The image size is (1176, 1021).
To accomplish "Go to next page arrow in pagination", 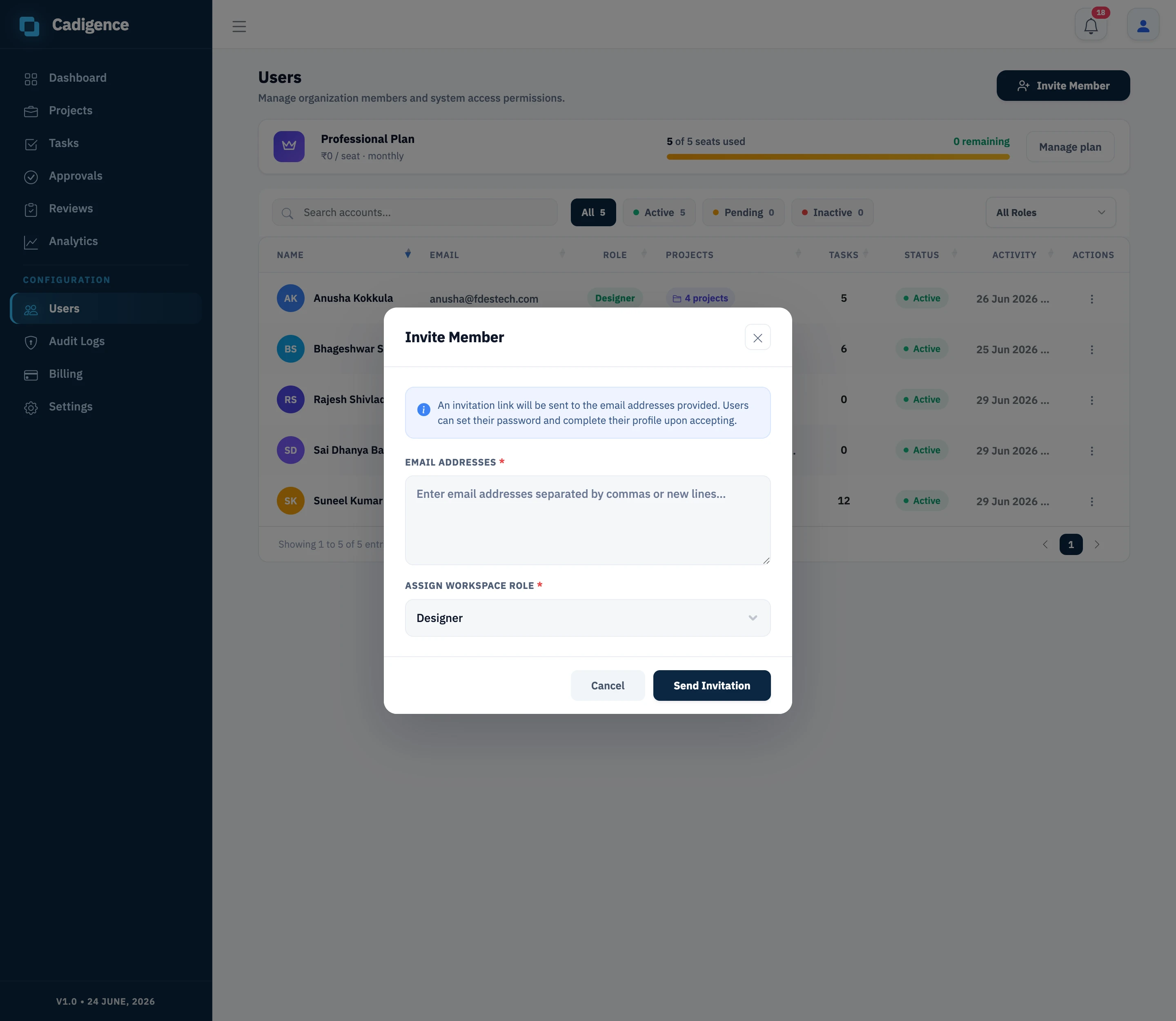I will (x=1097, y=545).
